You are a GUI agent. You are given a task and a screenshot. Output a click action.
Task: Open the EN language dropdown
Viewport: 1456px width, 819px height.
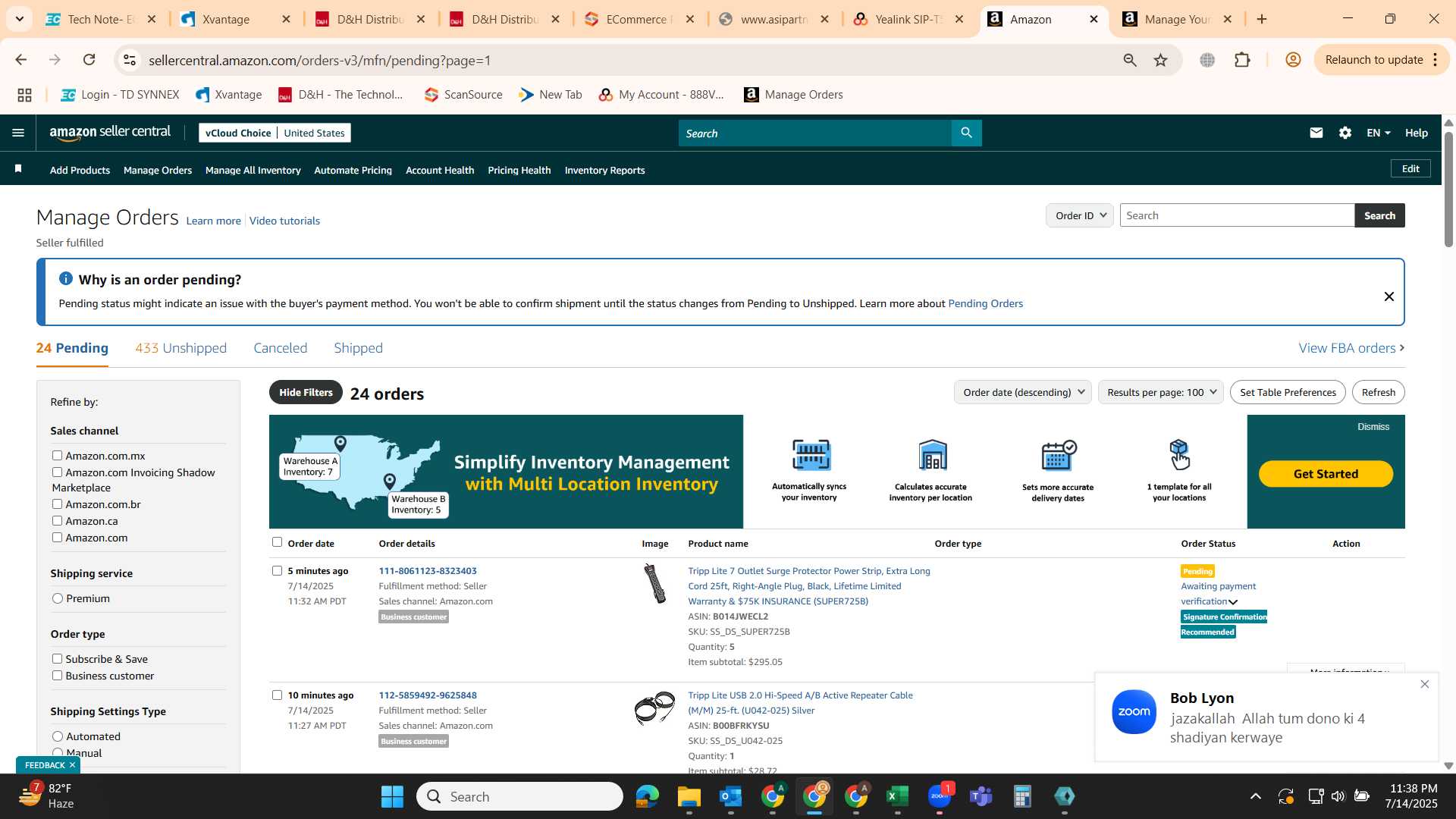[1378, 133]
